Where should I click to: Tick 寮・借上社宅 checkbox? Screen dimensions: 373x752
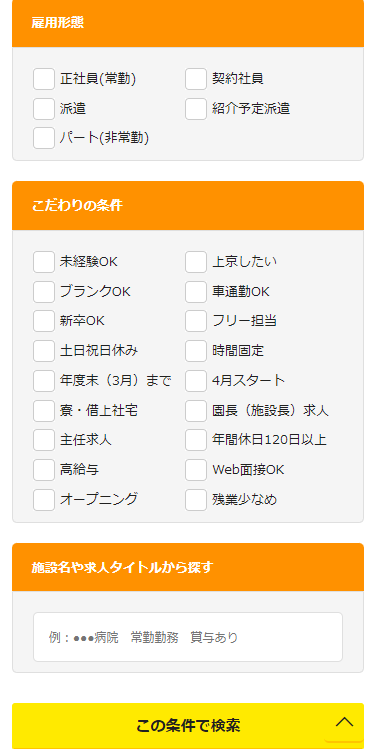point(44,411)
